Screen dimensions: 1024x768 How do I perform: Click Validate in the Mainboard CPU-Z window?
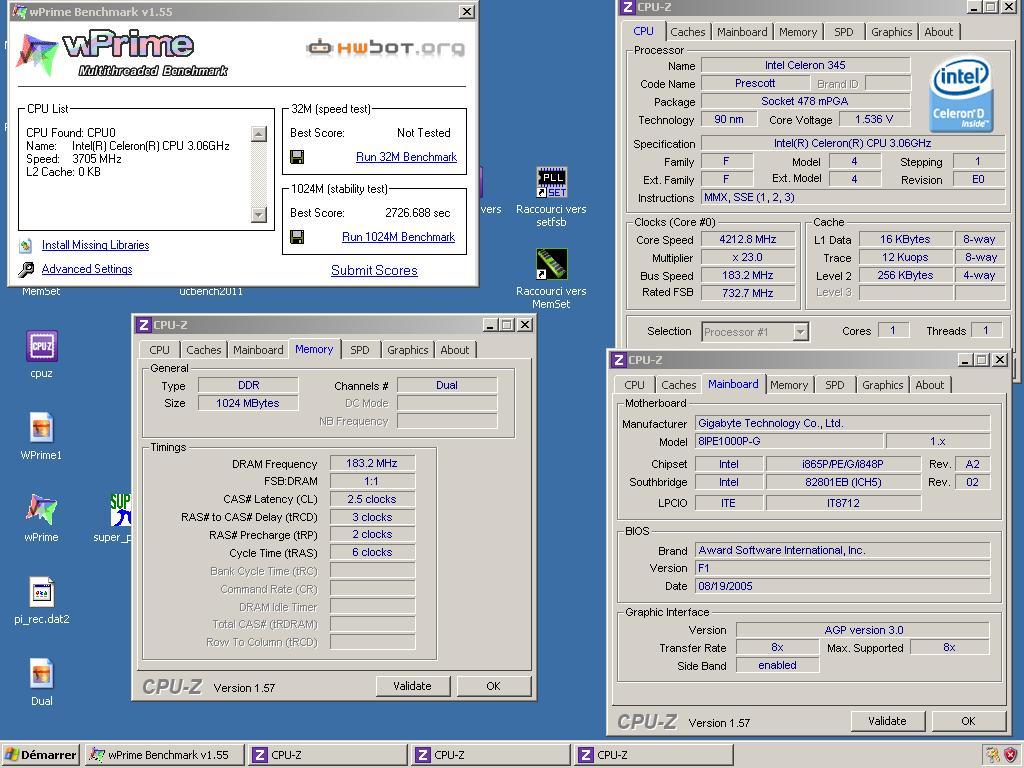(888, 721)
